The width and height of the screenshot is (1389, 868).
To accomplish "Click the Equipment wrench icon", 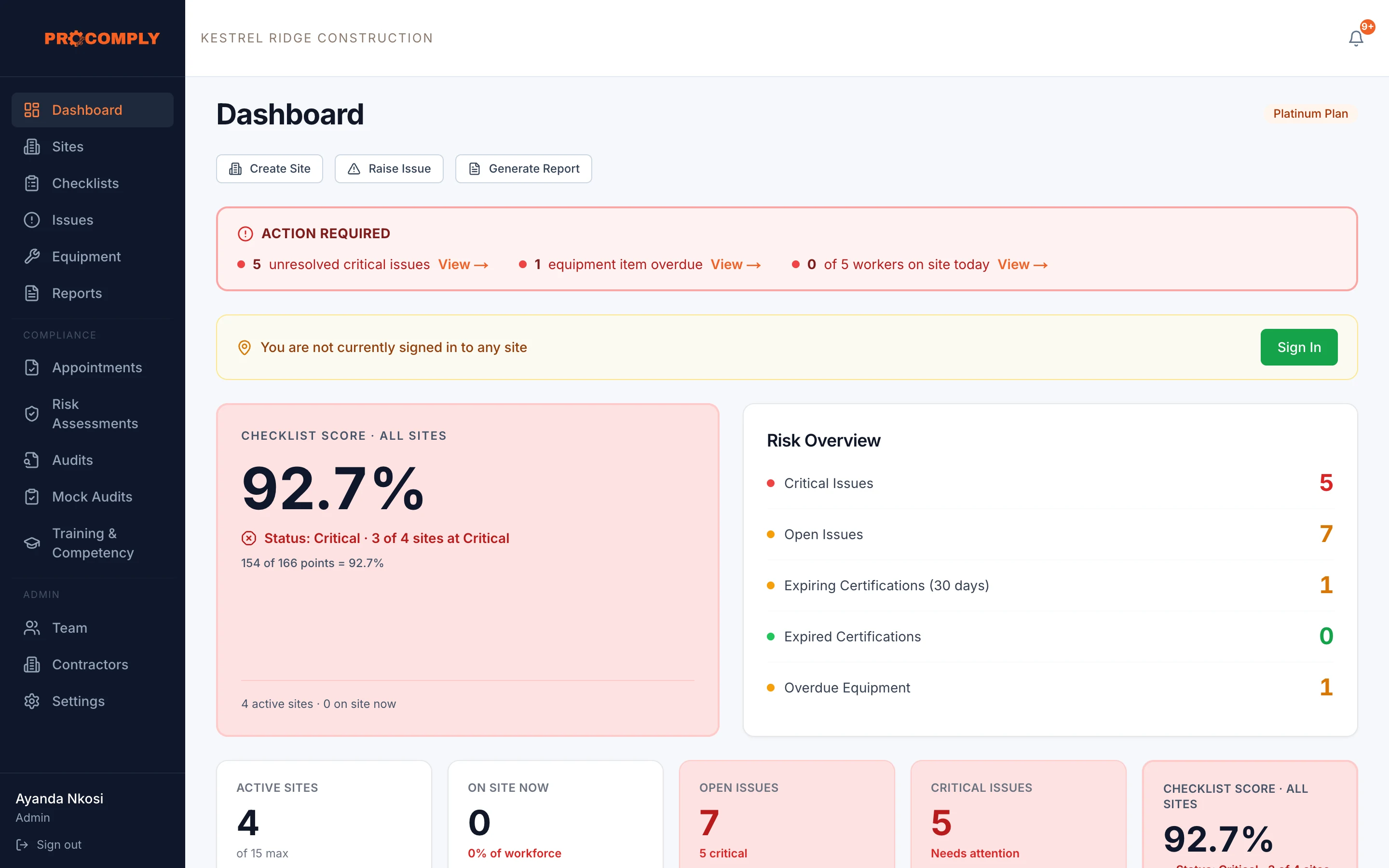I will click(31, 257).
